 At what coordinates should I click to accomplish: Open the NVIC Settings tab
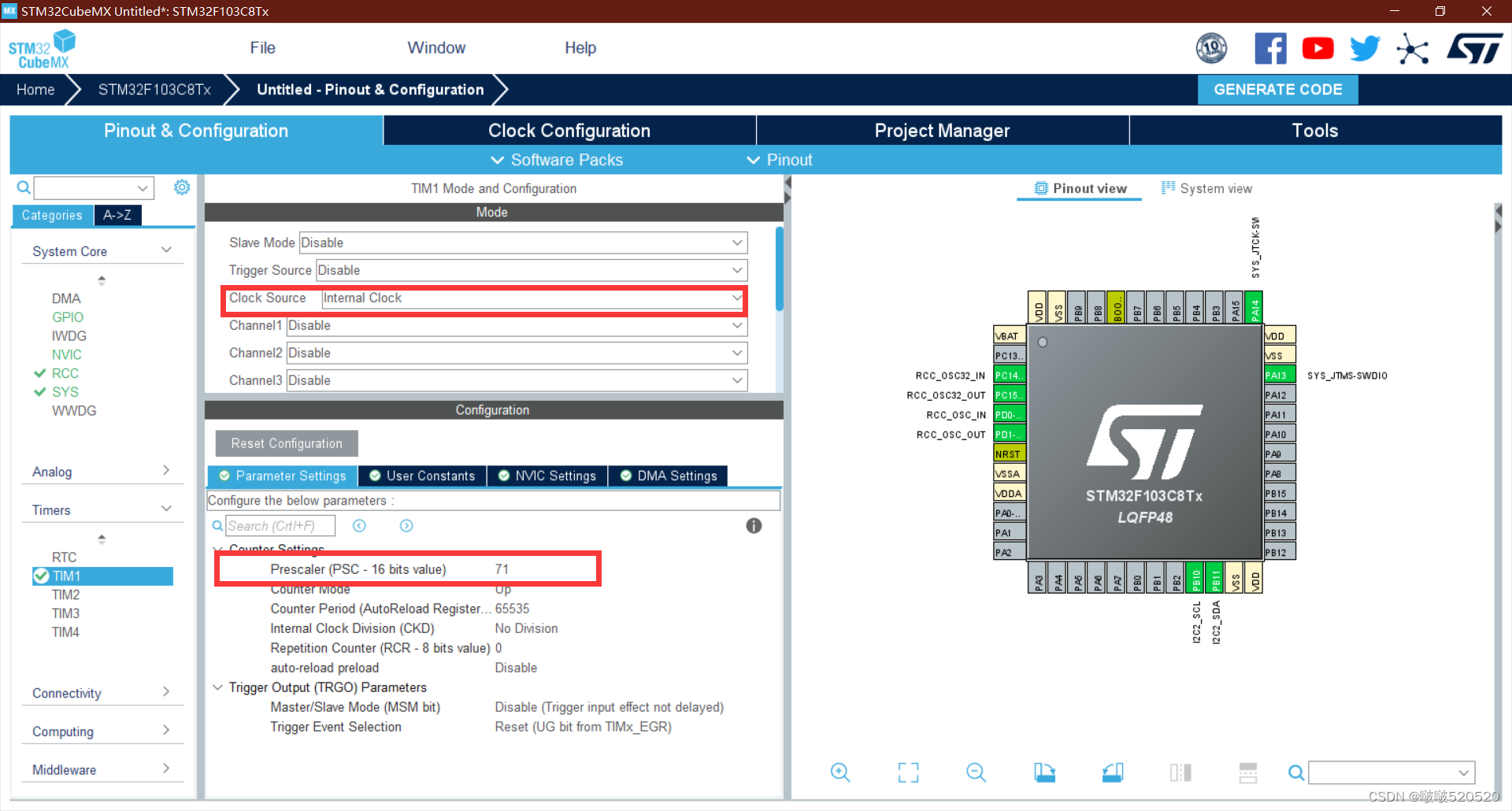click(x=547, y=476)
